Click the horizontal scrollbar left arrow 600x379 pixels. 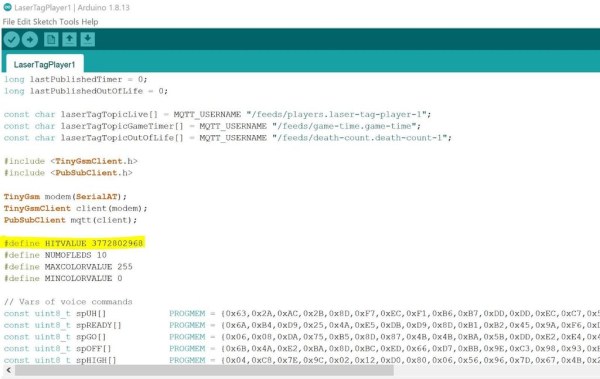[8, 370]
